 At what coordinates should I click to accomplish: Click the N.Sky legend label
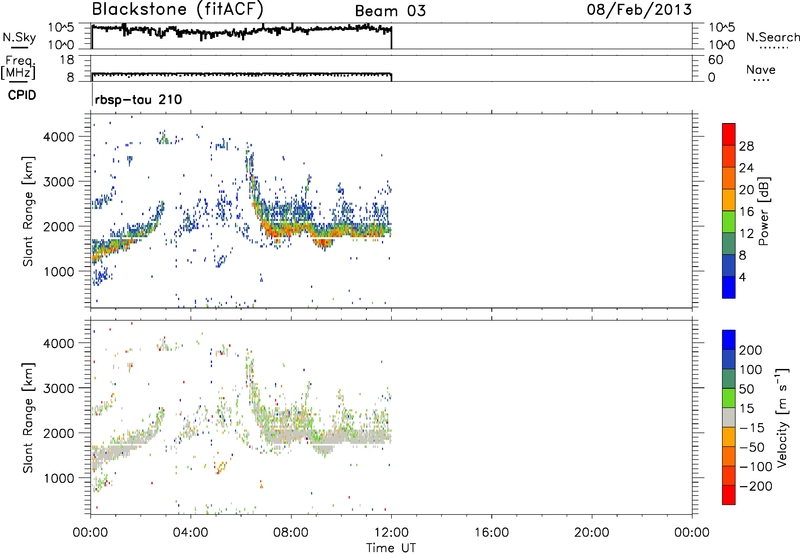tap(19, 37)
